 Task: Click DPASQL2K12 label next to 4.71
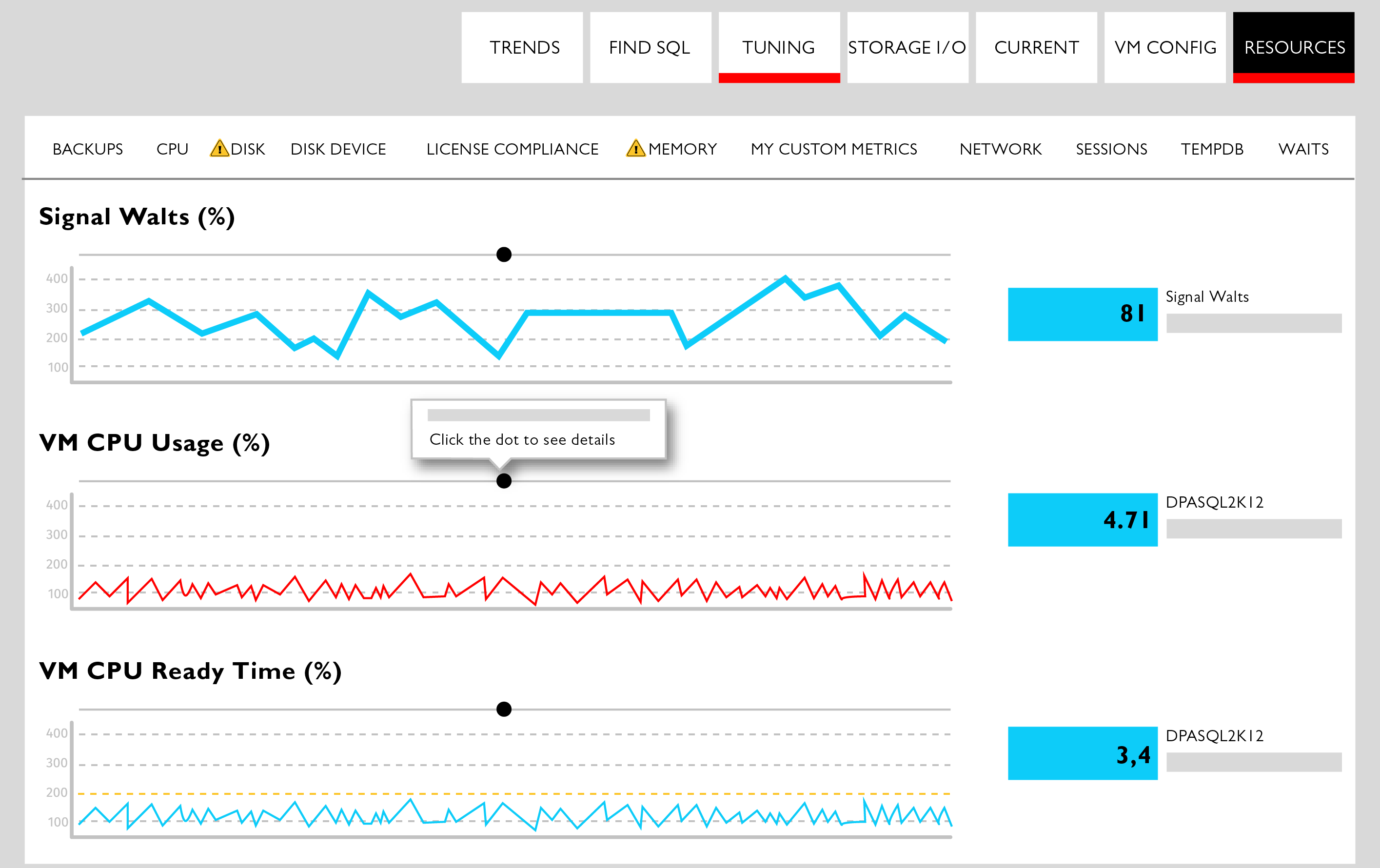pyautogui.click(x=1214, y=502)
